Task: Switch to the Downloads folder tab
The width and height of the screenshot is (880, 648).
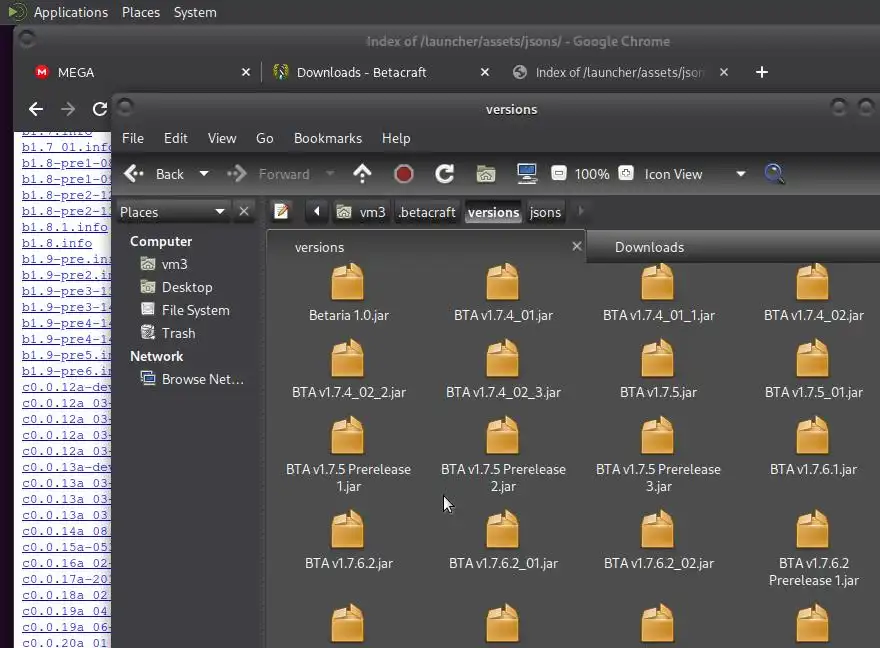Action: 649,247
